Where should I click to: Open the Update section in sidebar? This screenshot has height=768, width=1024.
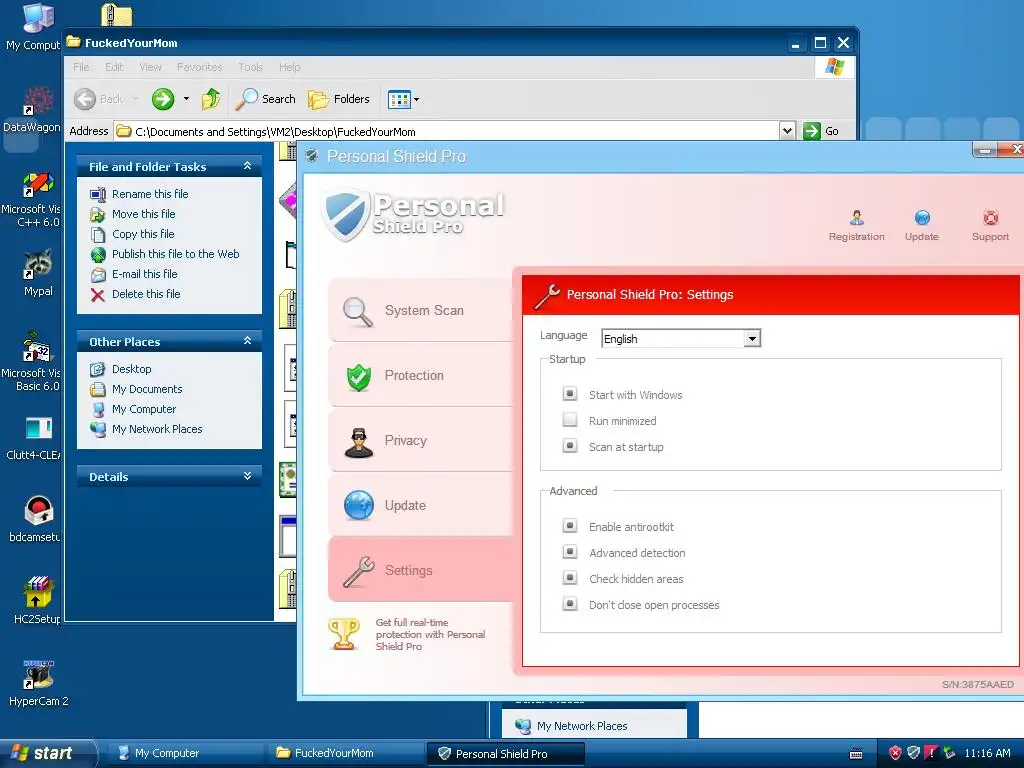[x=421, y=505]
